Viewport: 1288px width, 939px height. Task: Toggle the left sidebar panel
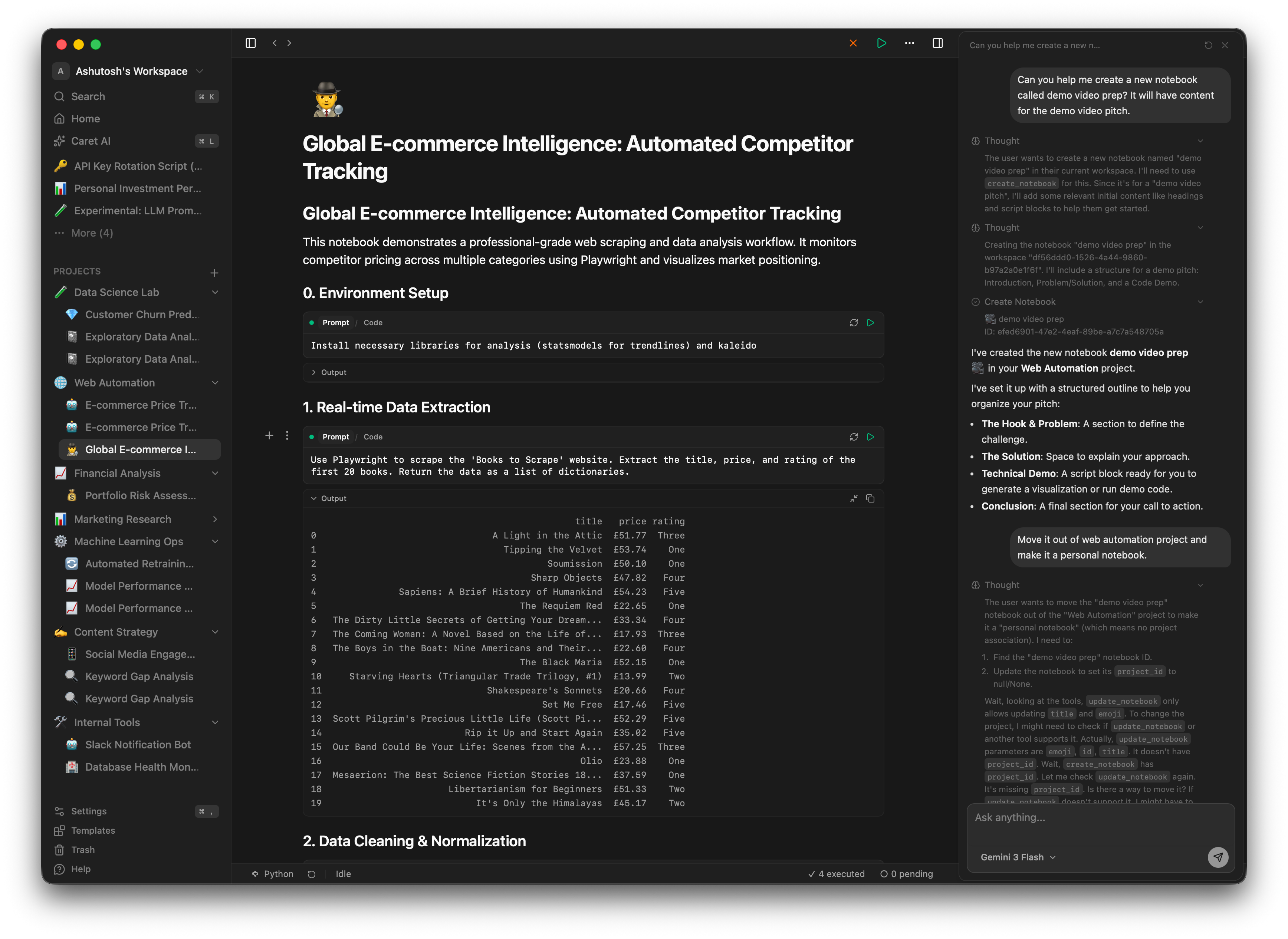tap(250, 43)
